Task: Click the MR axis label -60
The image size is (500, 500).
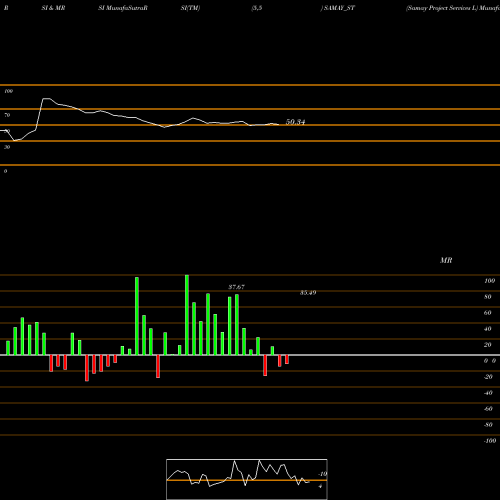Action: click(x=488, y=409)
